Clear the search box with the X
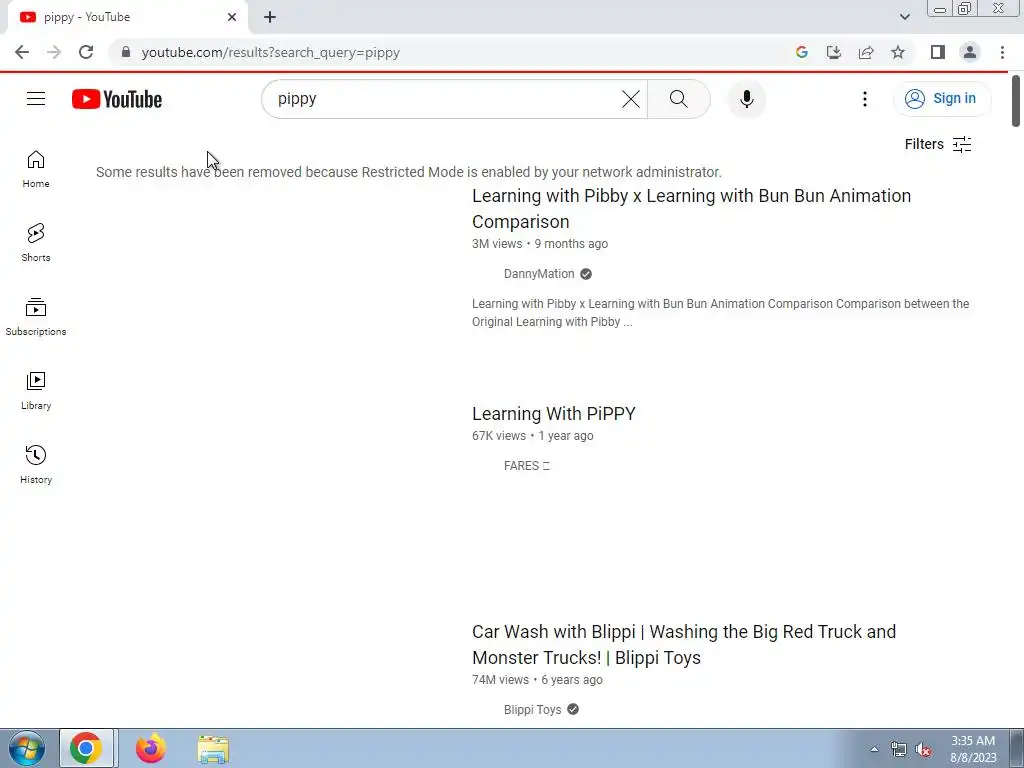The width and height of the screenshot is (1024, 768). tap(630, 99)
